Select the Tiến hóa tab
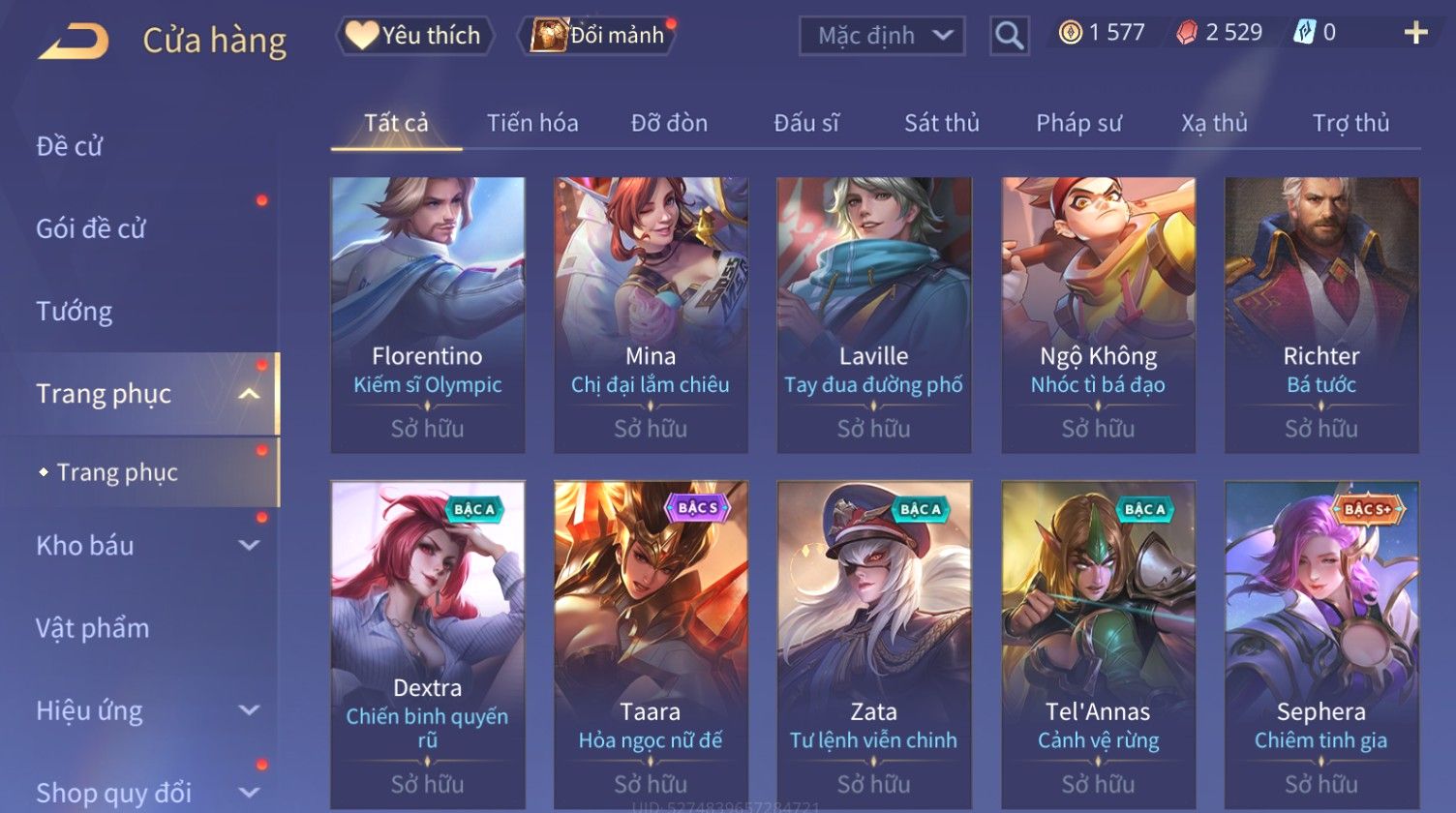The image size is (1456, 813). point(532,123)
